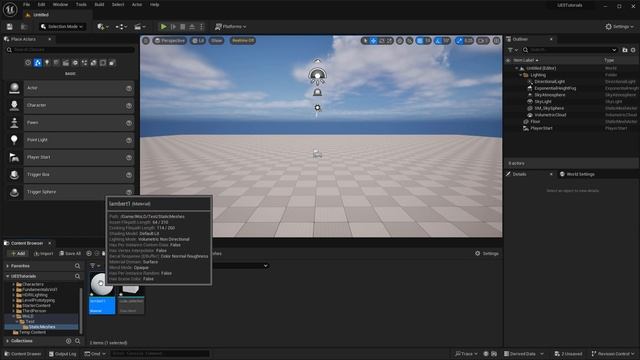Viewport: 640px width, 360px height.
Task: Open the Selection Mode dropdown
Action: click(x=62, y=27)
